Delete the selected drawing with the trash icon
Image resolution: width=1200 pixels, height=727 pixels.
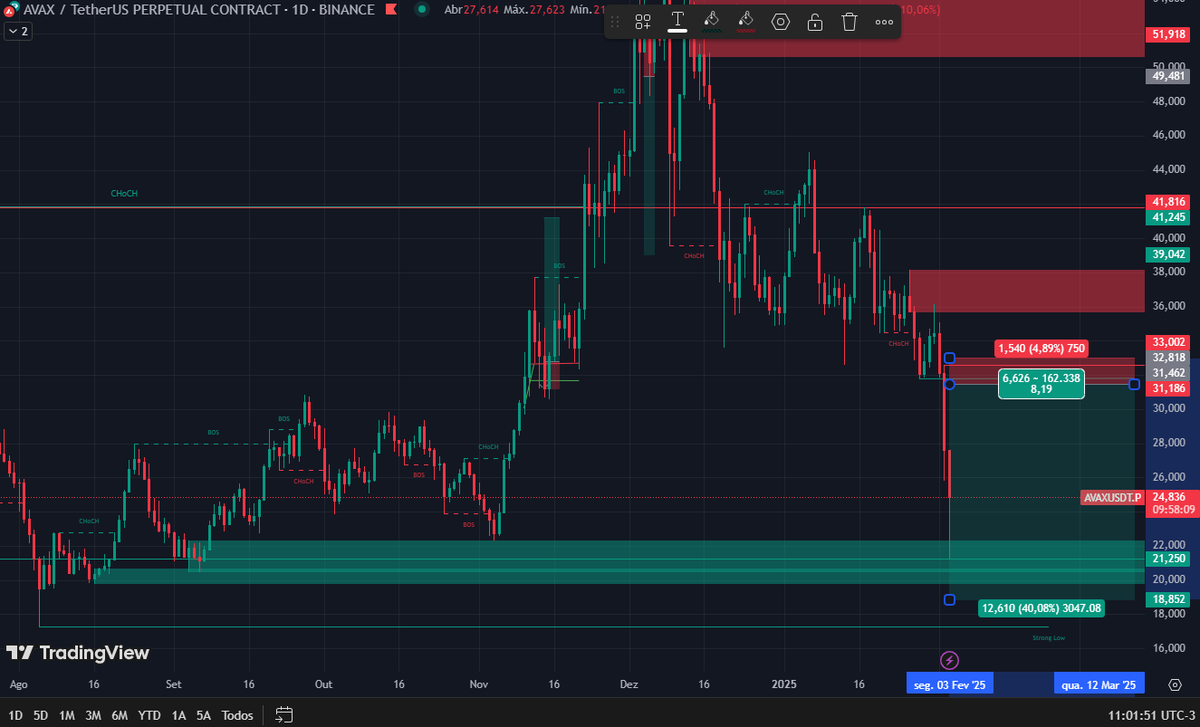[x=849, y=21]
